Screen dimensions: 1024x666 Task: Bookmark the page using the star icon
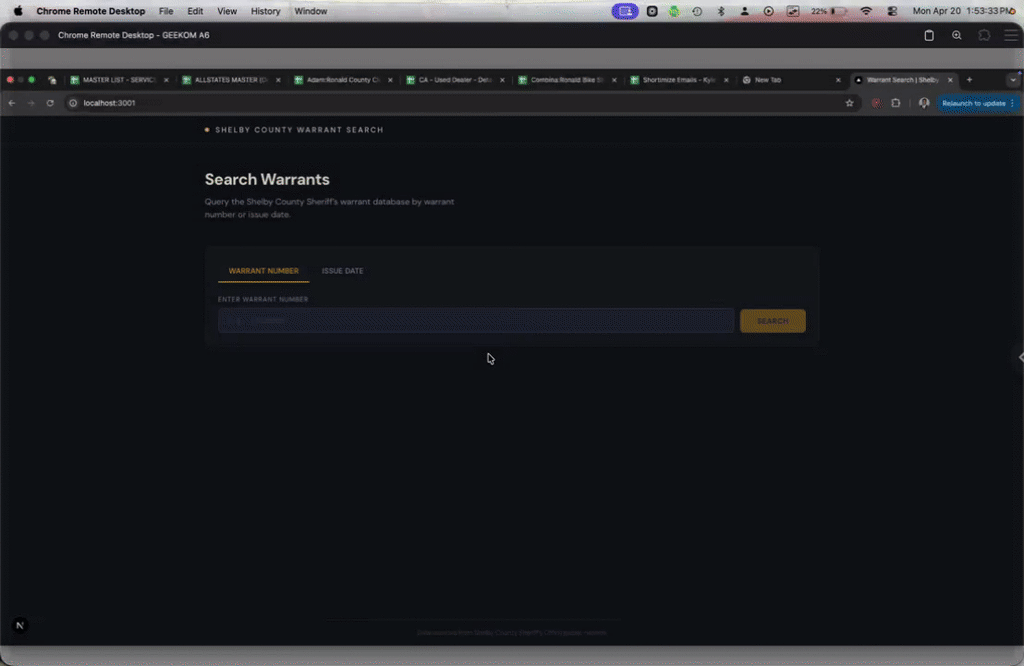850,102
